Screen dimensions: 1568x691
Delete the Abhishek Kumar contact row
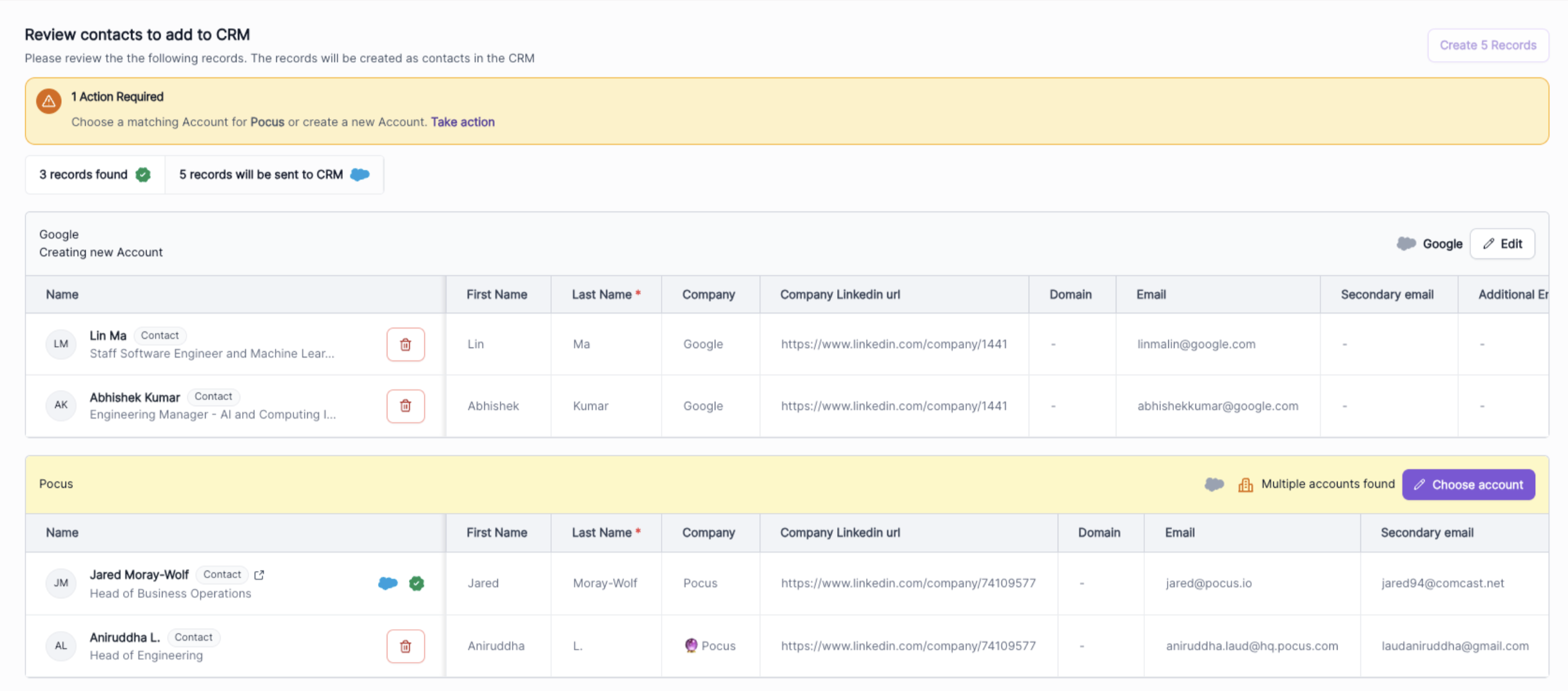(x=405, y=406)
